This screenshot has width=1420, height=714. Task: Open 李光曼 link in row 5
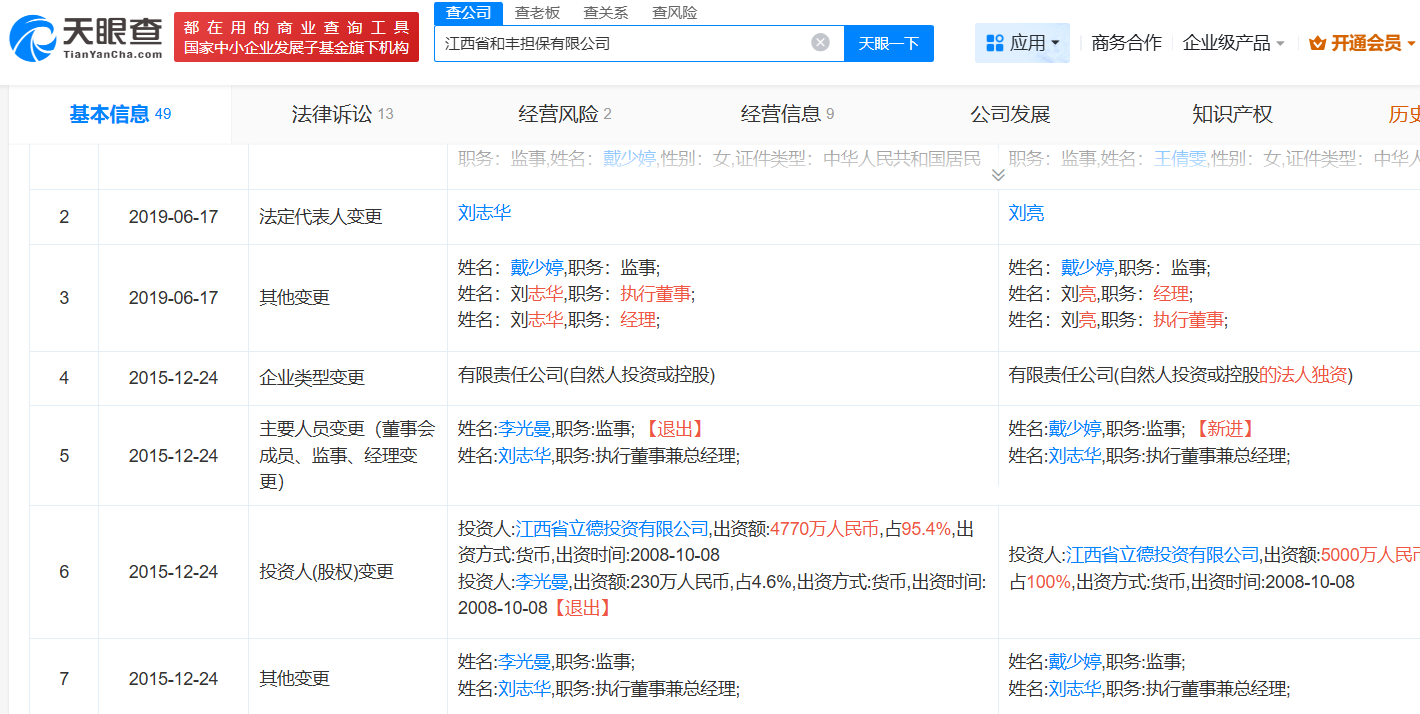pyautogui.click(x=524, y=429)
